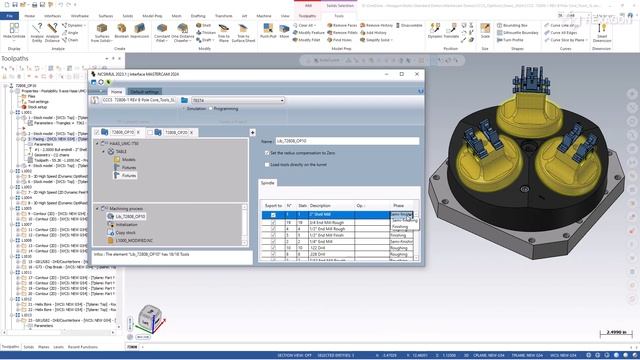Select the Simulation radio option
The width and height of the screenshot is (640, 360).
point(184,109)
